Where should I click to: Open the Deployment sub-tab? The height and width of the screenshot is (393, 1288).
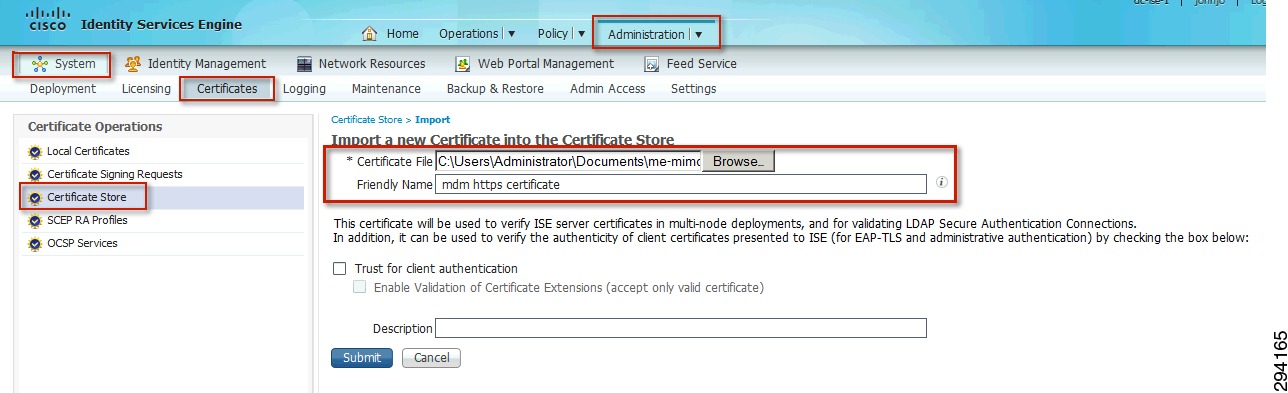pyautogui.click(x=63, y=89)
